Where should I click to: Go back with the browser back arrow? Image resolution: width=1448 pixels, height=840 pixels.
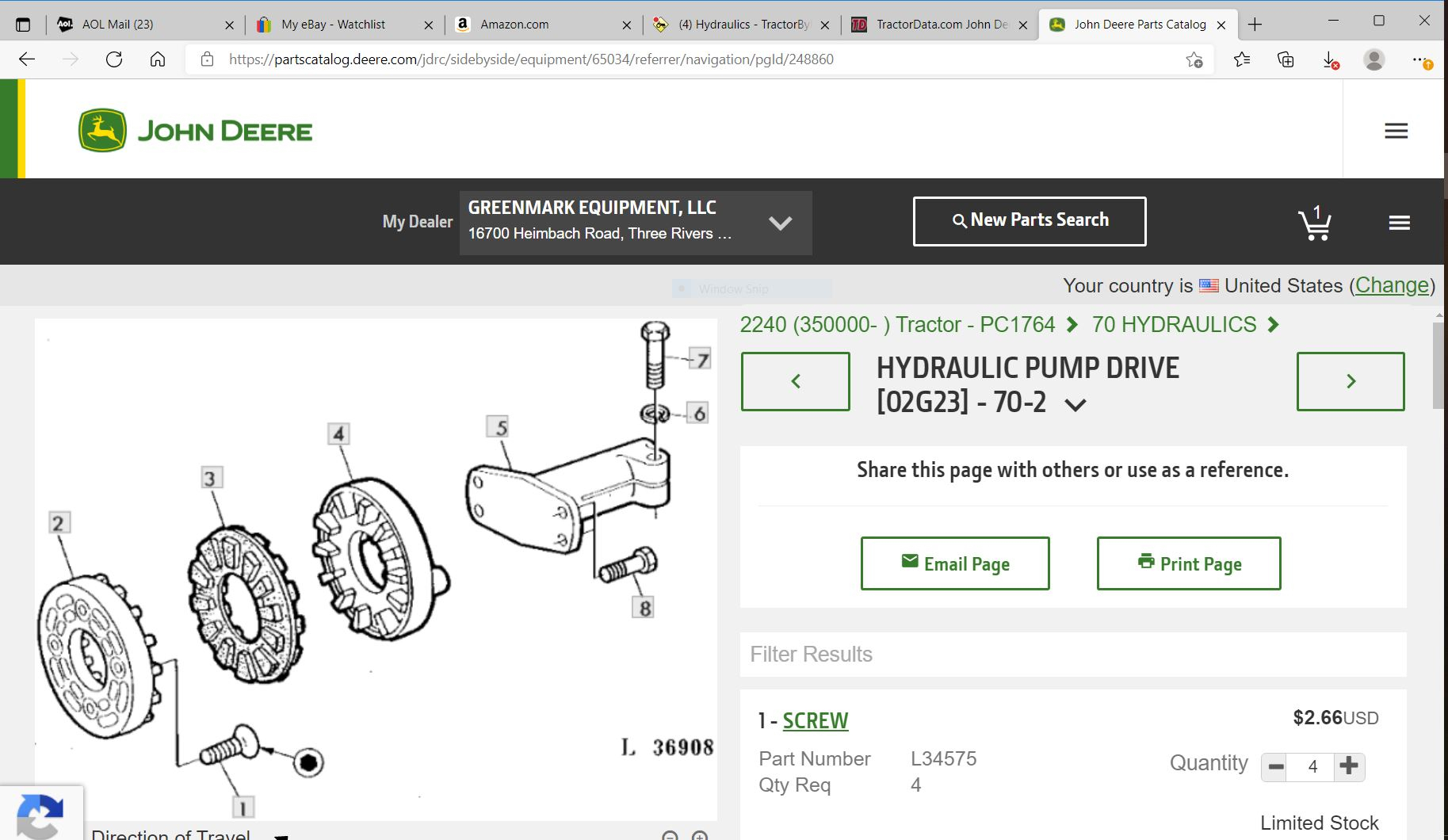(x=27, y=59)
